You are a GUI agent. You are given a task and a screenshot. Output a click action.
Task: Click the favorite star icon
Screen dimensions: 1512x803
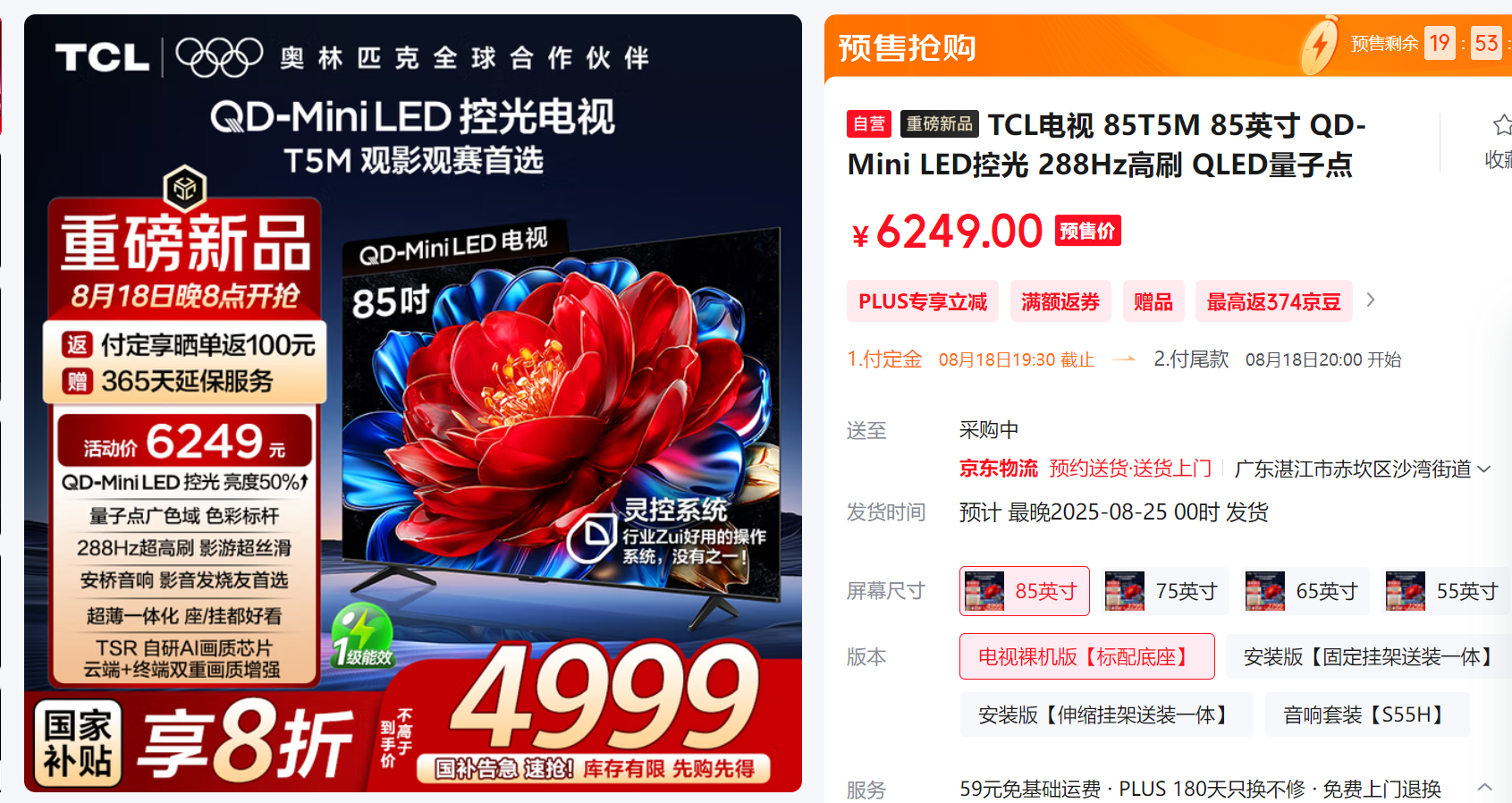click(1502, 125)
